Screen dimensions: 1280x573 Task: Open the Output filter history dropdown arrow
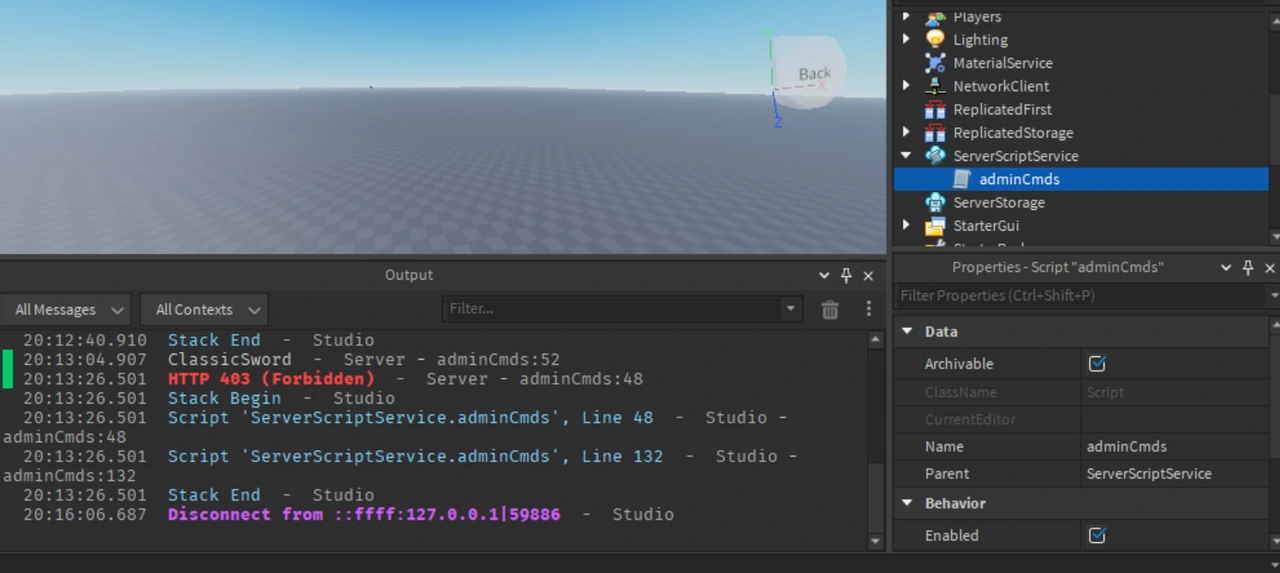click(x=791, y=309)
